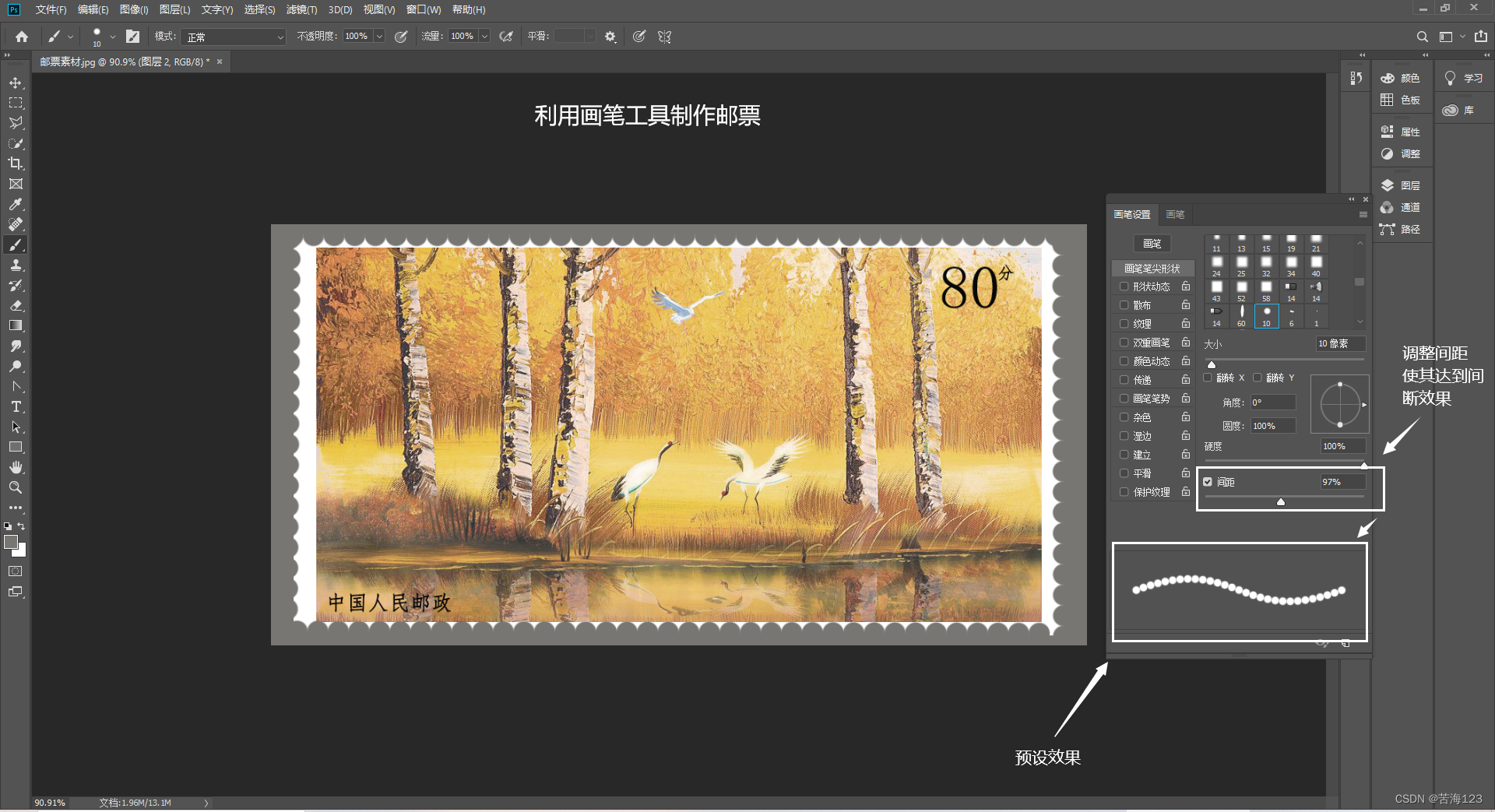
Task: Expand the status bar info arrow
Action: [206, 803]
